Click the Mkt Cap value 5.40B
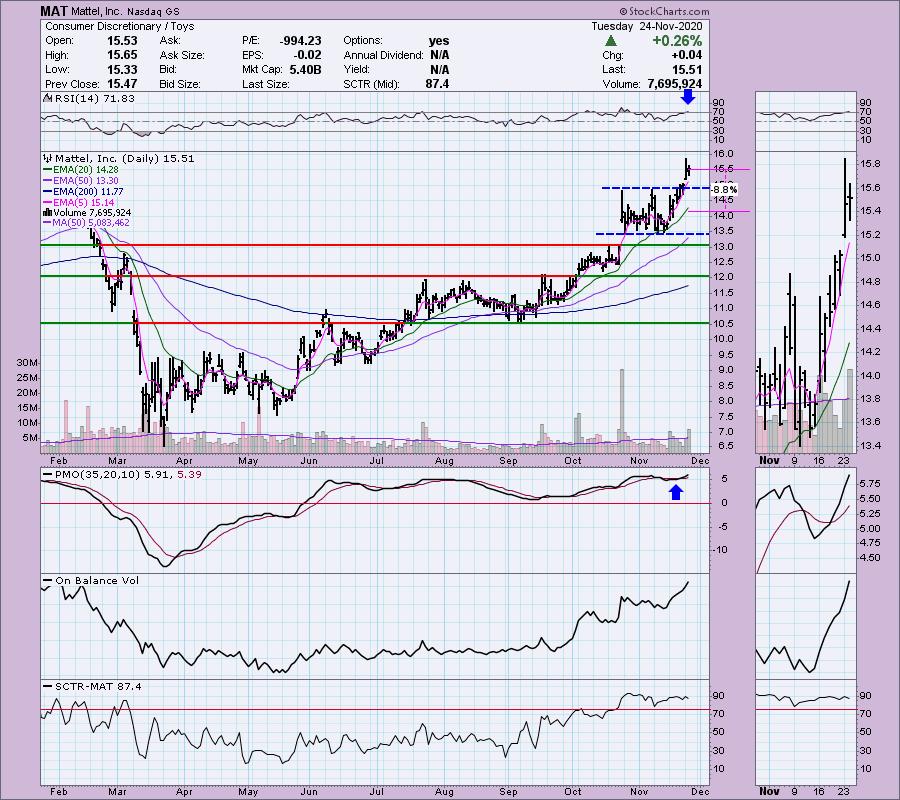This screenshot has height=800, width=900. tap(305, 69)
